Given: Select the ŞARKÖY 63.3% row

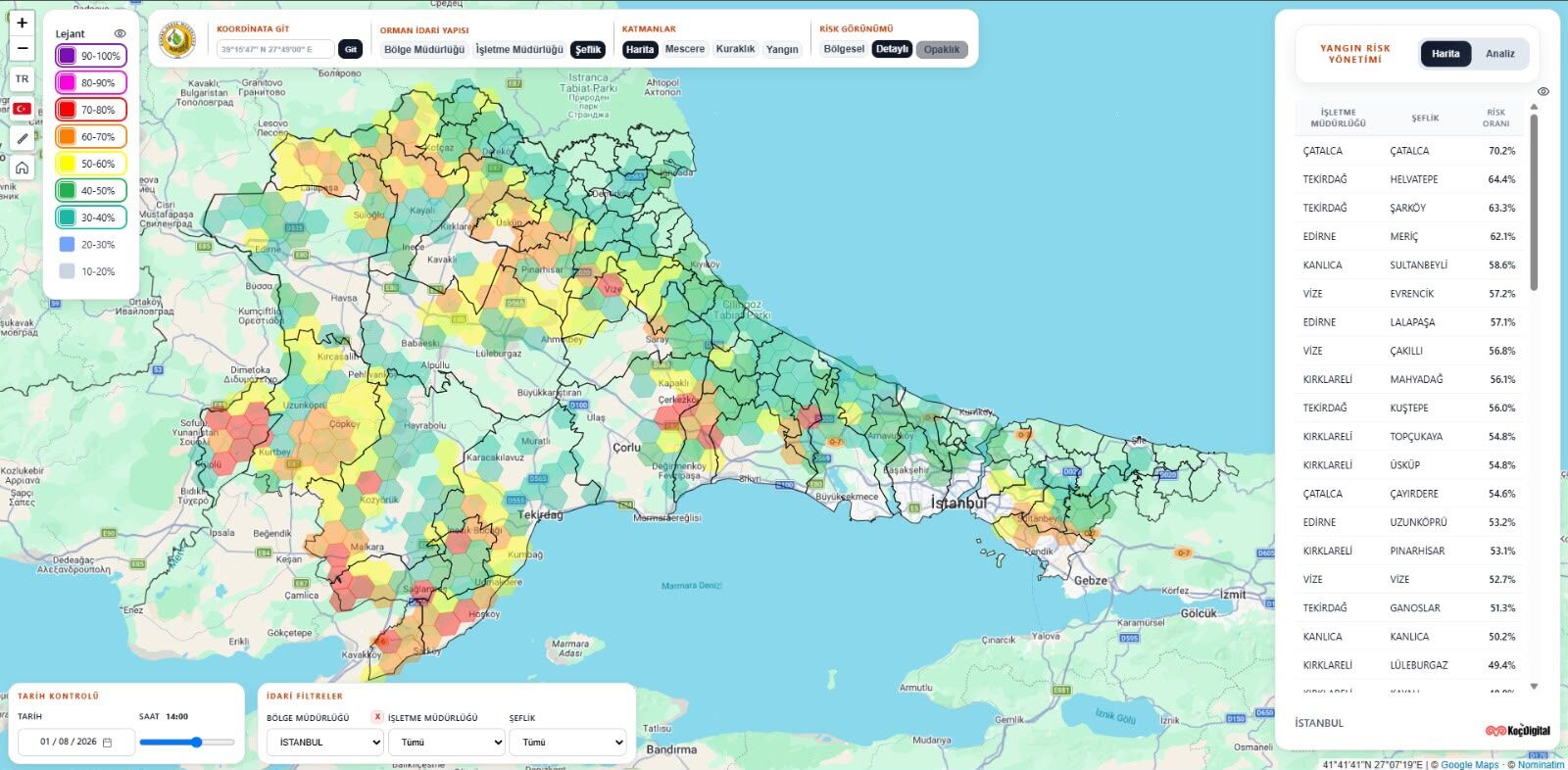Looking at the screenshot, I should tap(1409, 208).
